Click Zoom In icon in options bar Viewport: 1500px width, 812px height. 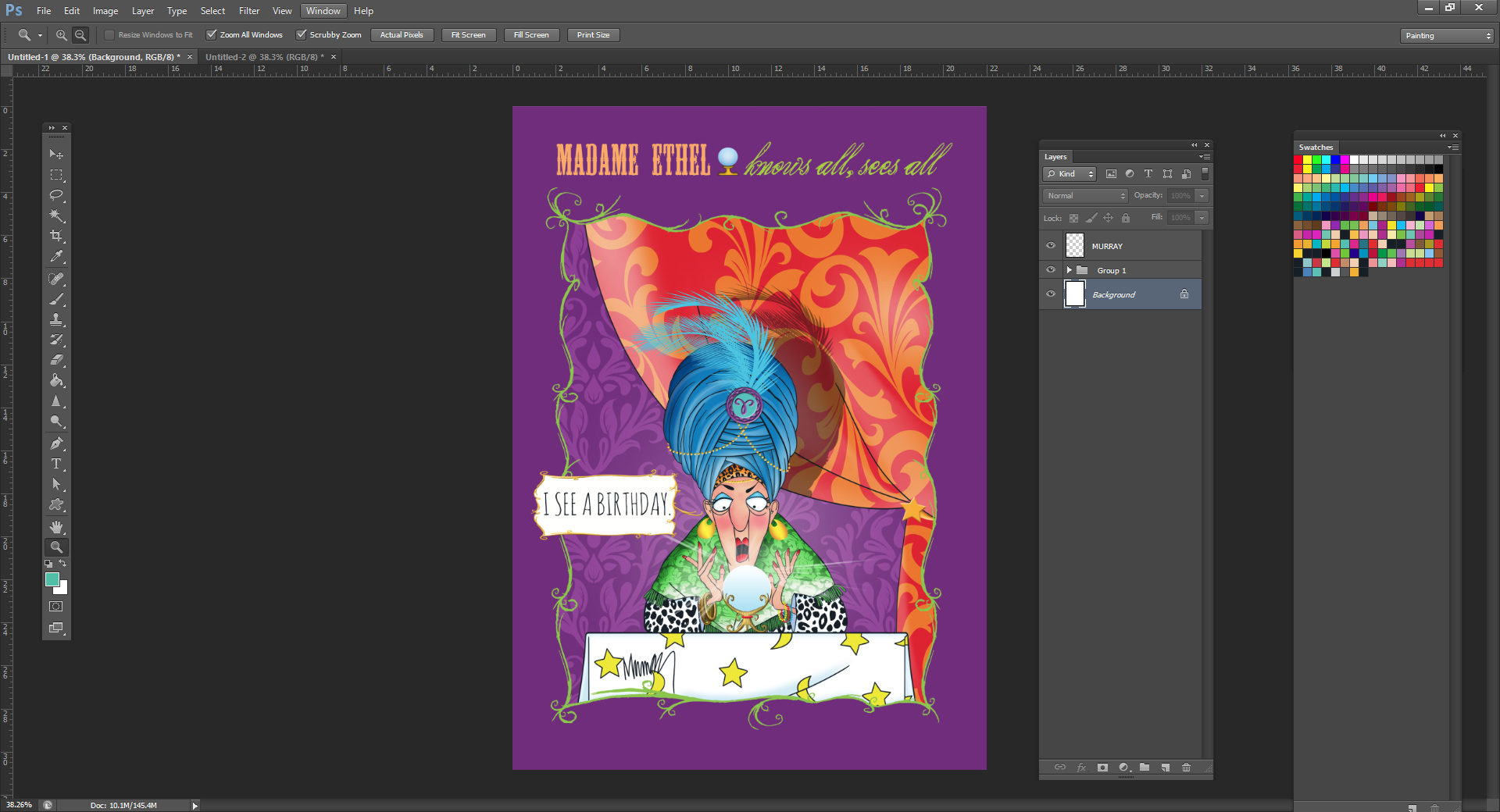[x=61, y=35]
